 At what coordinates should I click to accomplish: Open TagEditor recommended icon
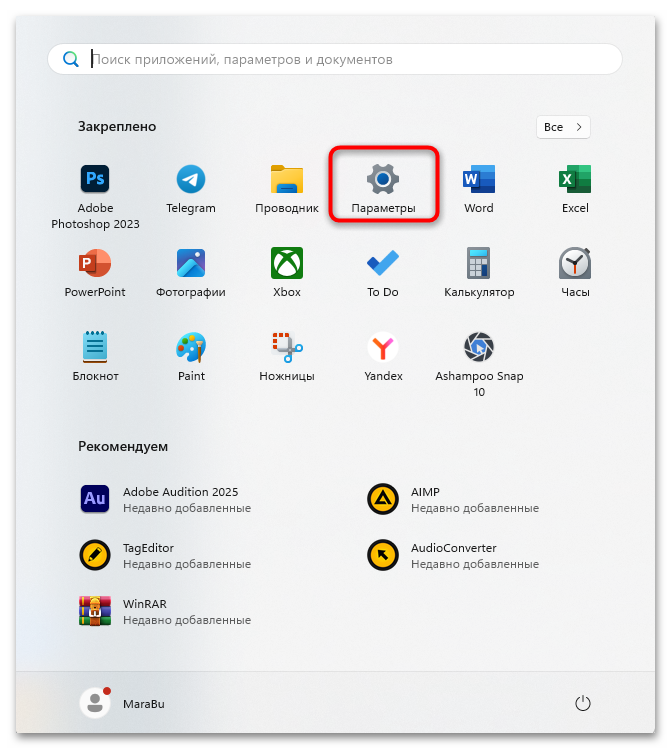[95, 555]
